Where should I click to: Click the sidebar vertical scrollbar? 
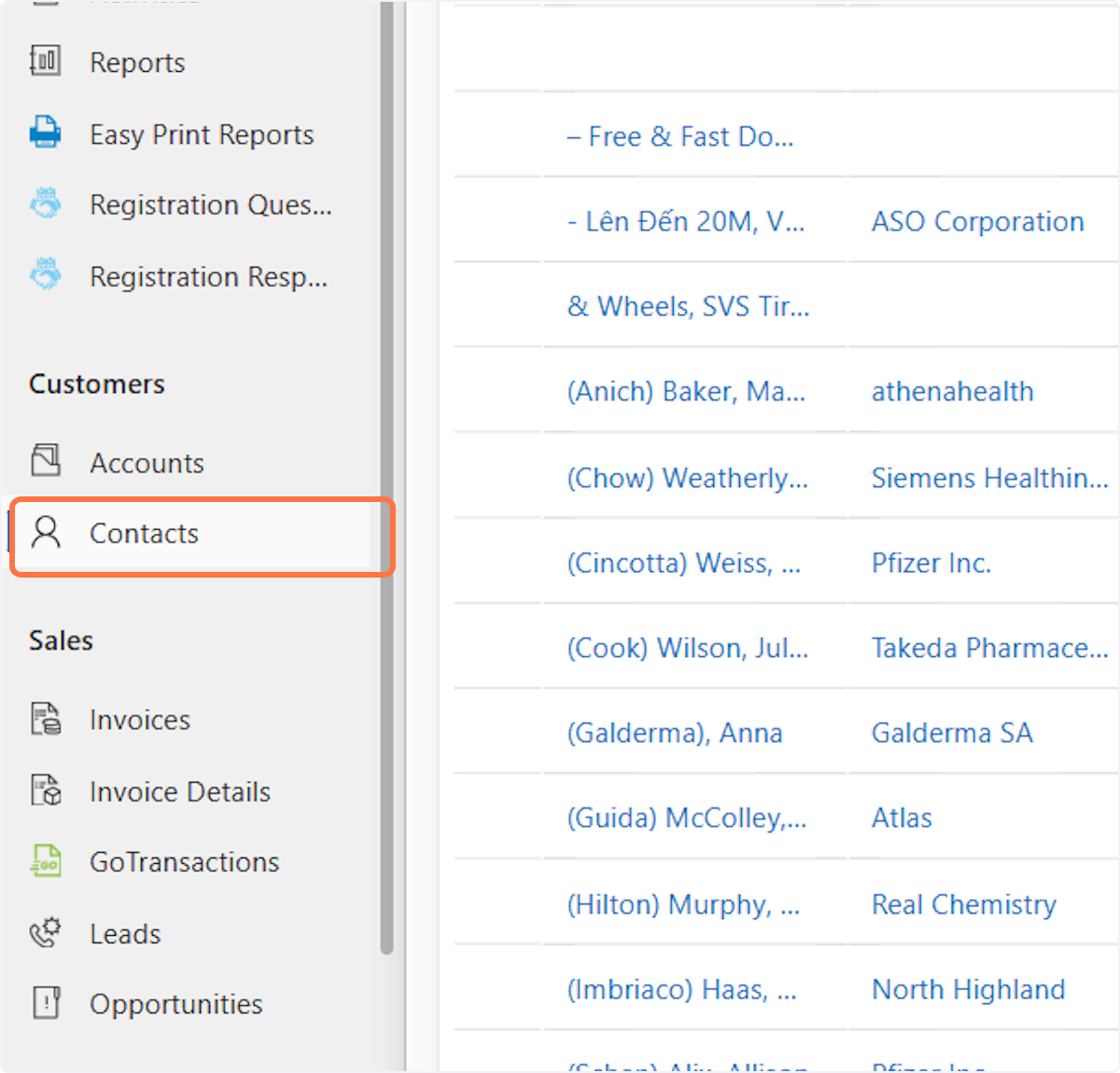(x=386, y=476)
